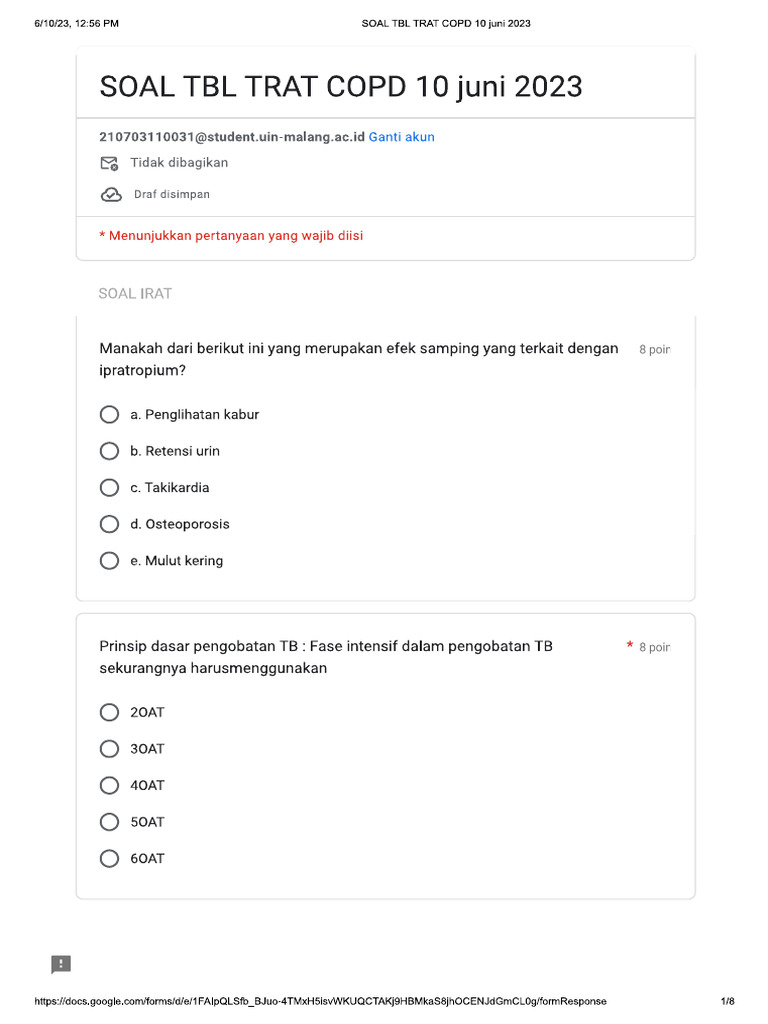Select 4OAT as the answer
The width and height of the screenshot is (768, 1024).
(110, 785)
